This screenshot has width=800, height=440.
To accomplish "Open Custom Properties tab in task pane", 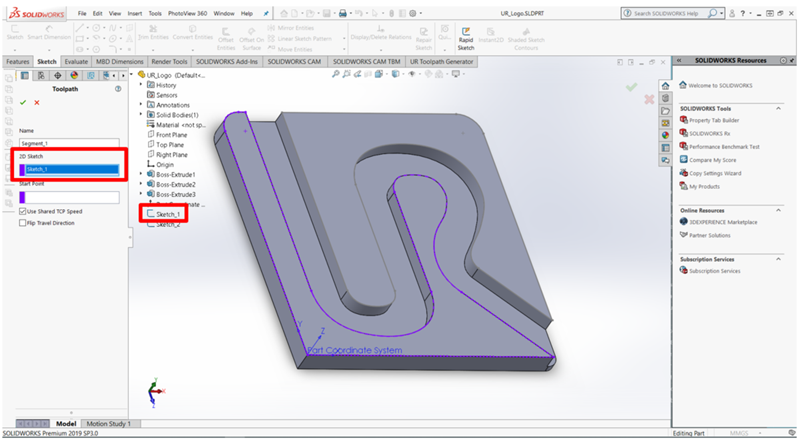I will tap(665, 148).
